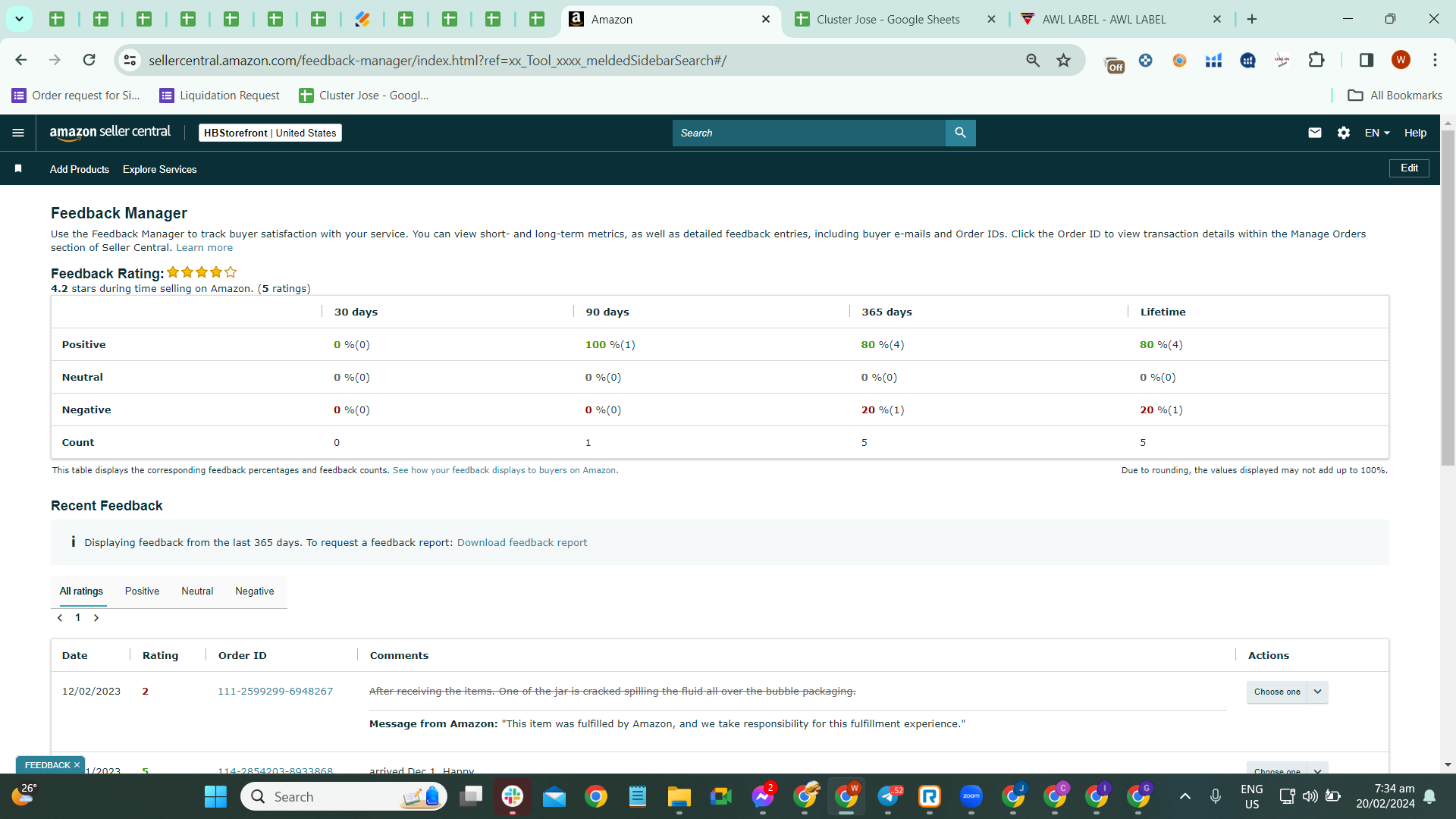Open the taskbar clock showing 7:34 am
The height and width of the screenshot is (819, 1456).
coord(1385,796)
